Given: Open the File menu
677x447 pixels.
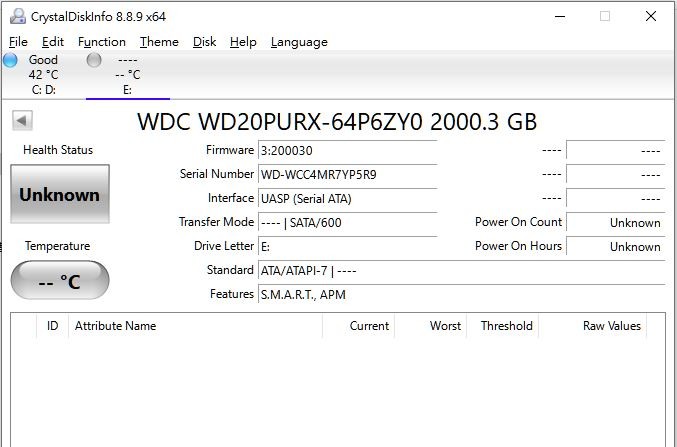Looking at the screenshot, I should click(18, 42).
